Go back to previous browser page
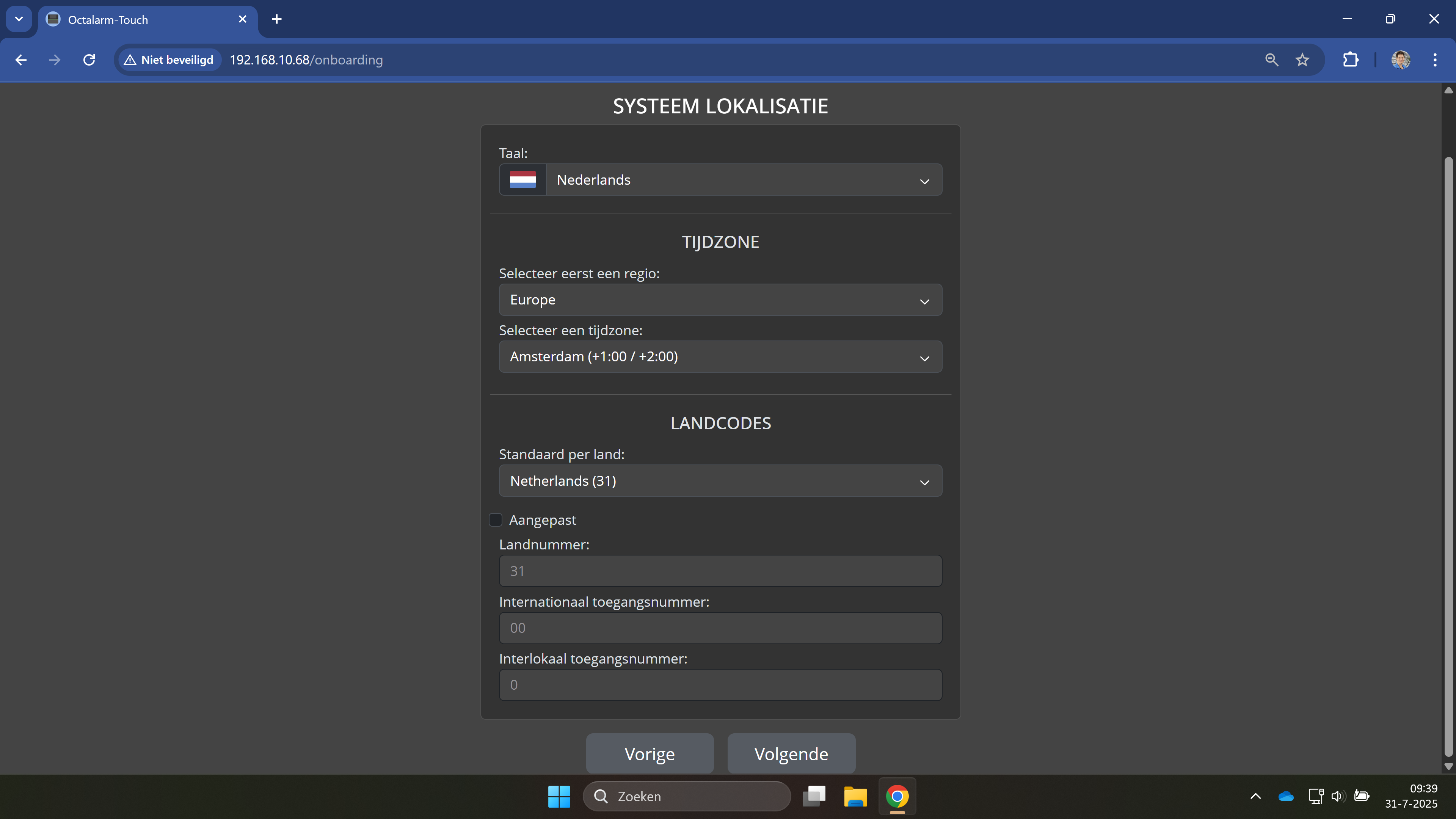Screen dimensions: 1456x819 [x=21, y=60]
